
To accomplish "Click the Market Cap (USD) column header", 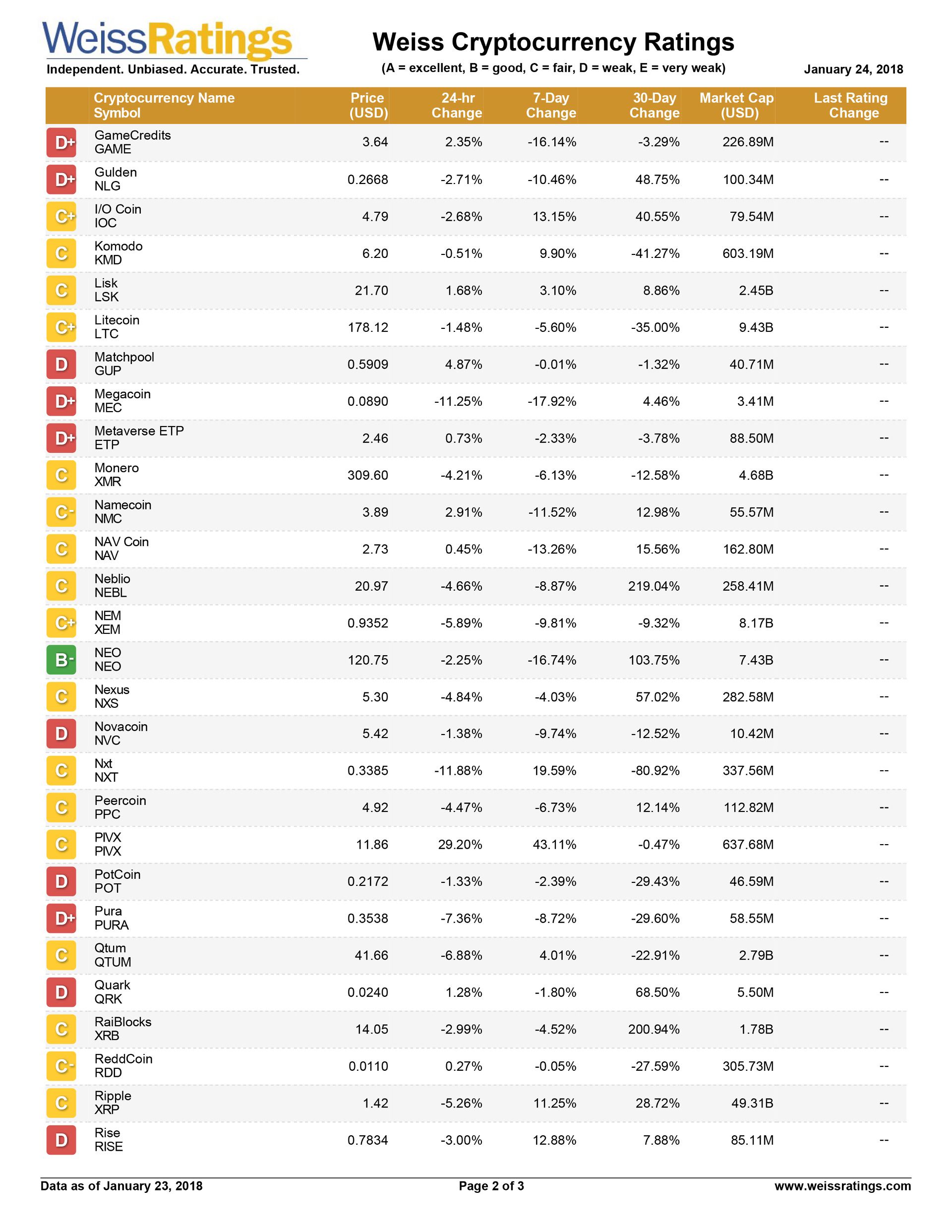I will (x=736, y=106).
